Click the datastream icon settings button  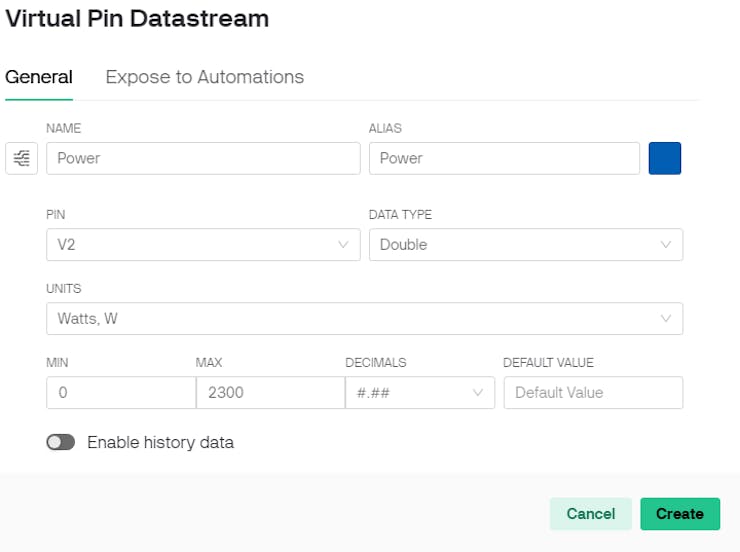pos(21,158)
